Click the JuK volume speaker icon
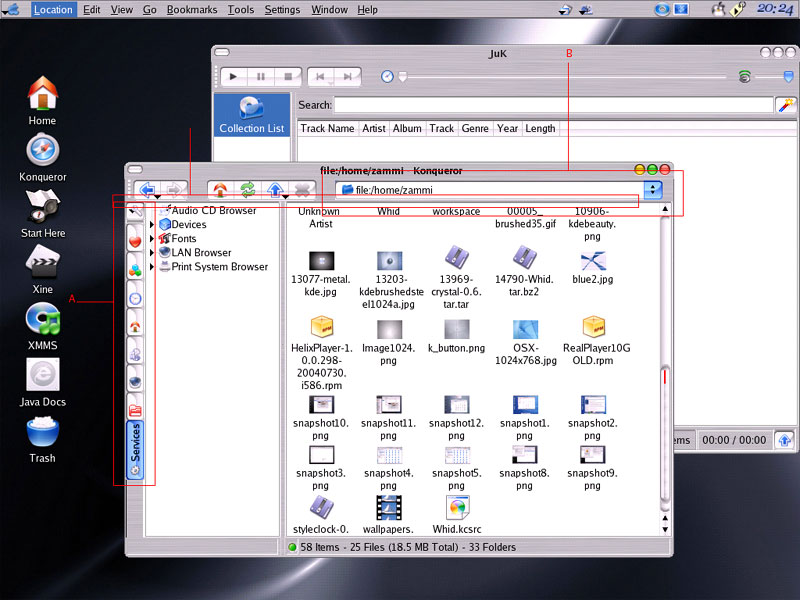Viewport: 800px width, 600px height. 744,77
